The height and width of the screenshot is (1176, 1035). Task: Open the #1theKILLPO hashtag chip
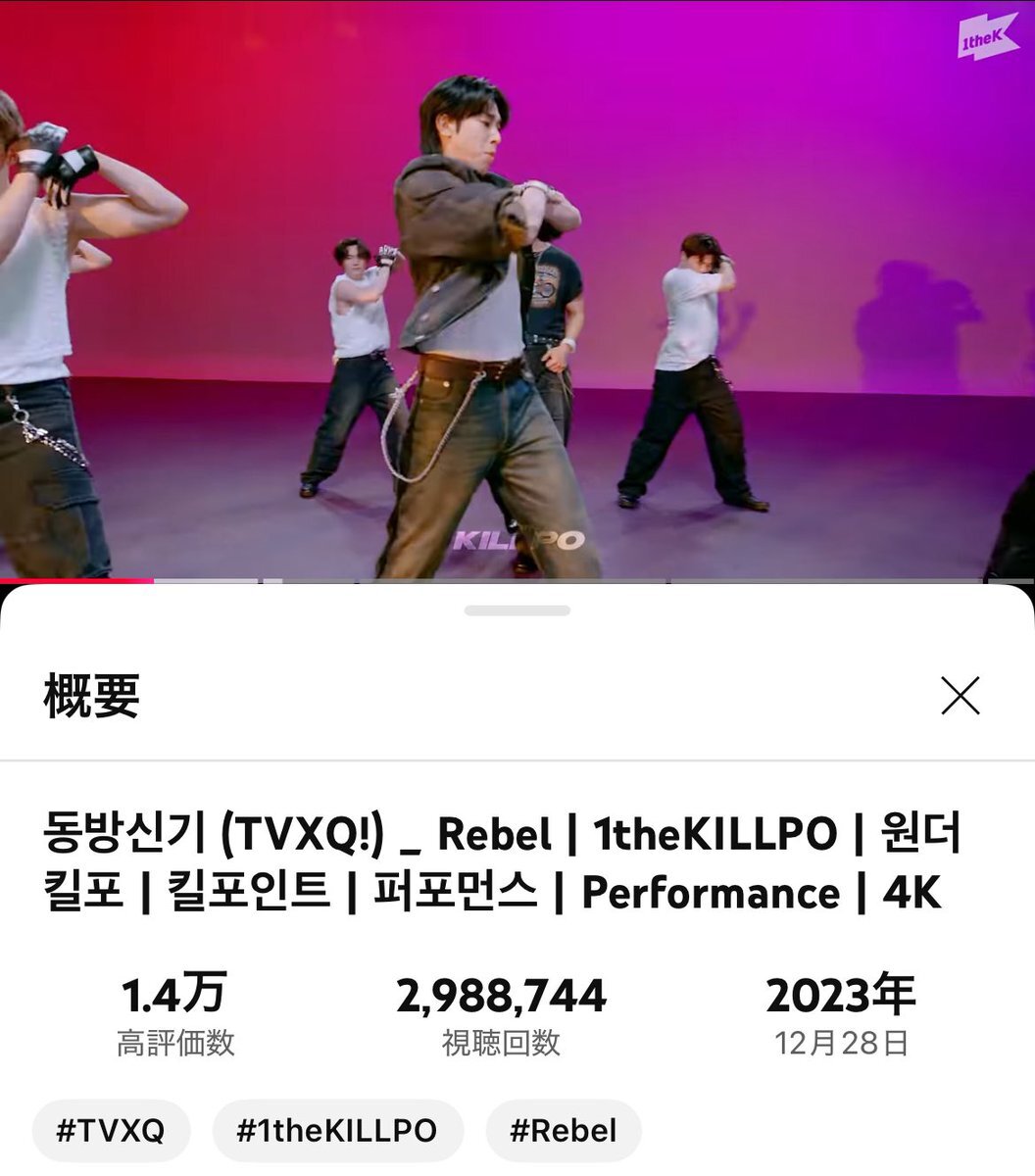pyautogui.click(x=337, y=1131)
